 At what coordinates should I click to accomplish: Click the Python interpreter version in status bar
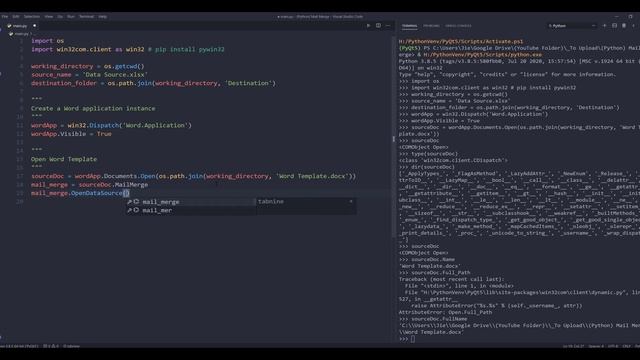point(19,346)
